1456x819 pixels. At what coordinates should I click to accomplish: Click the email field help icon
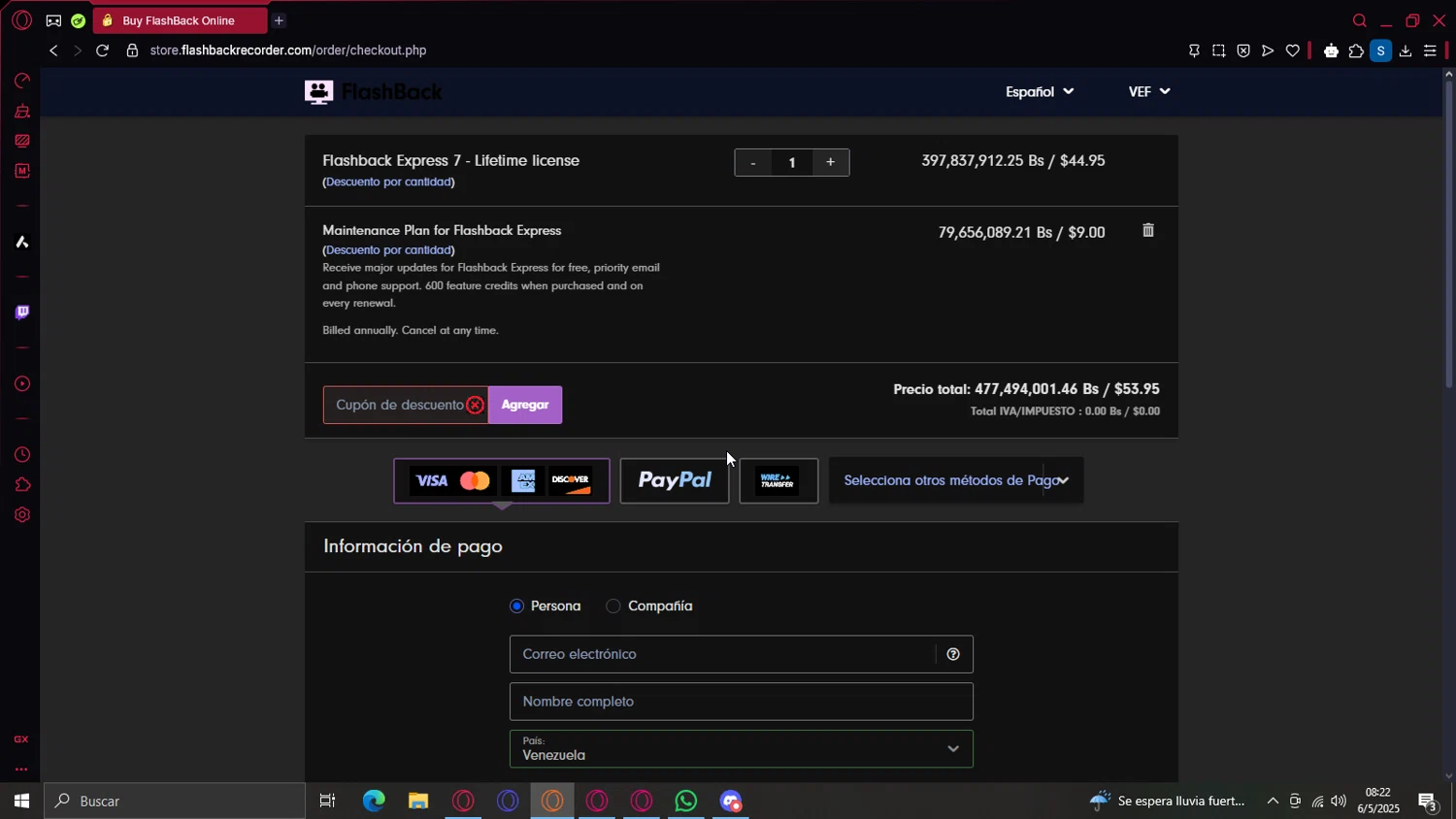[x=953, y=654]
